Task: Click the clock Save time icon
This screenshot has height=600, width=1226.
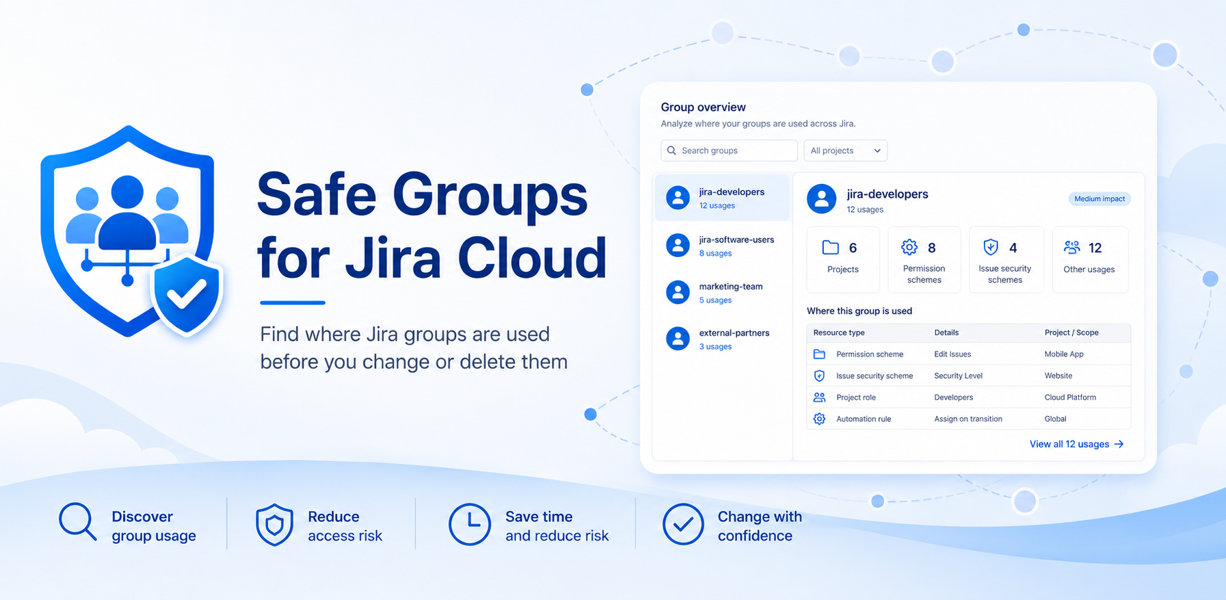Action: 470,524
